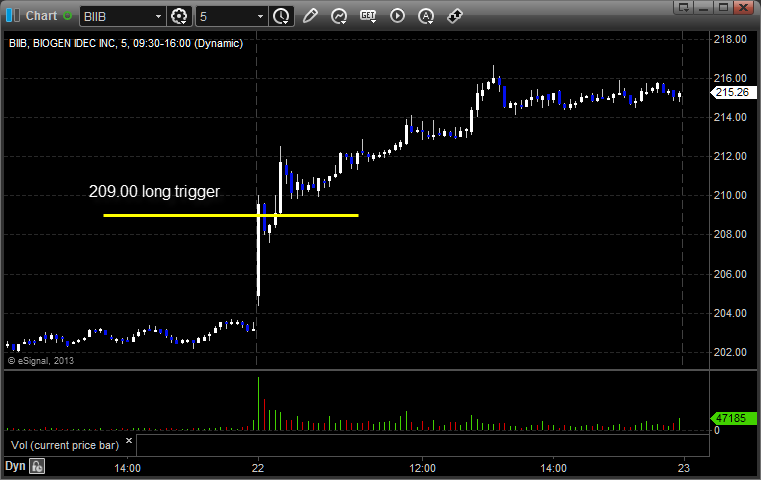
Task: Close the chart window
Action: click(743, 7)
